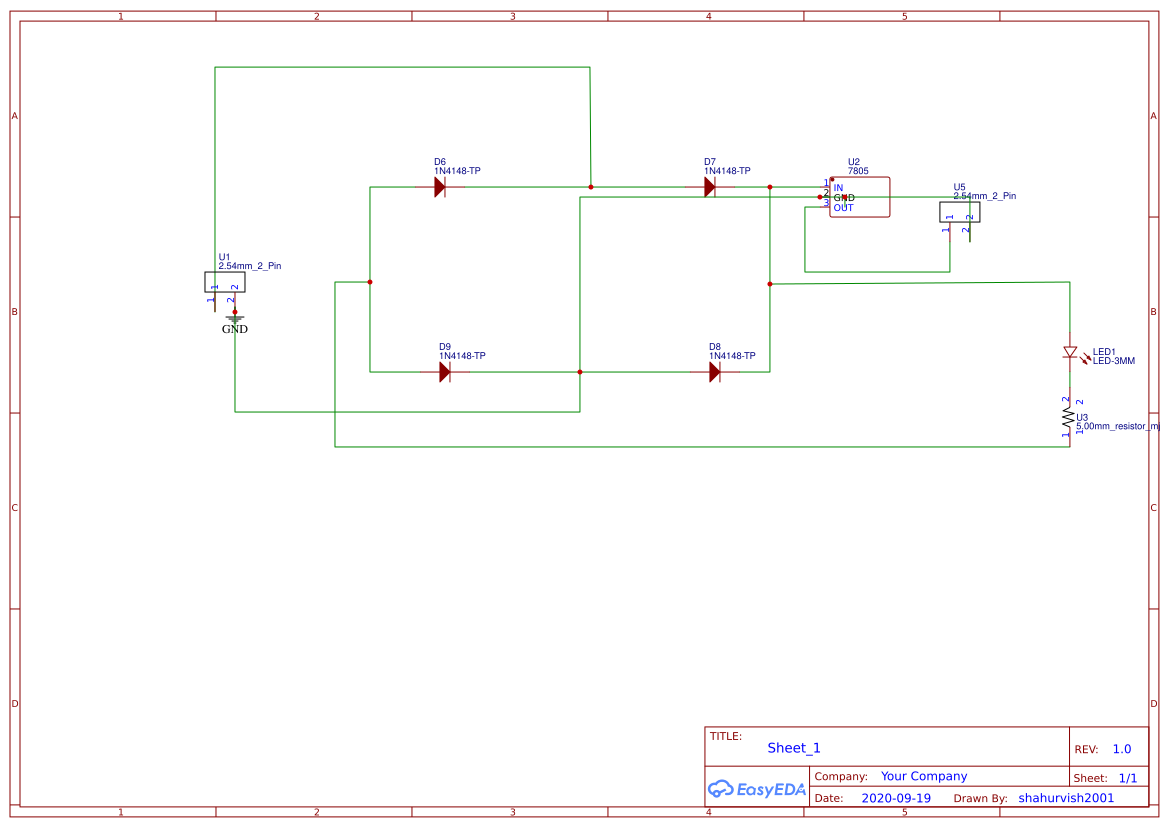Click the EasyEDA logo in the title block
Image resolution: width=1171 pixels, height=827 pixels.
coord(755,789)
